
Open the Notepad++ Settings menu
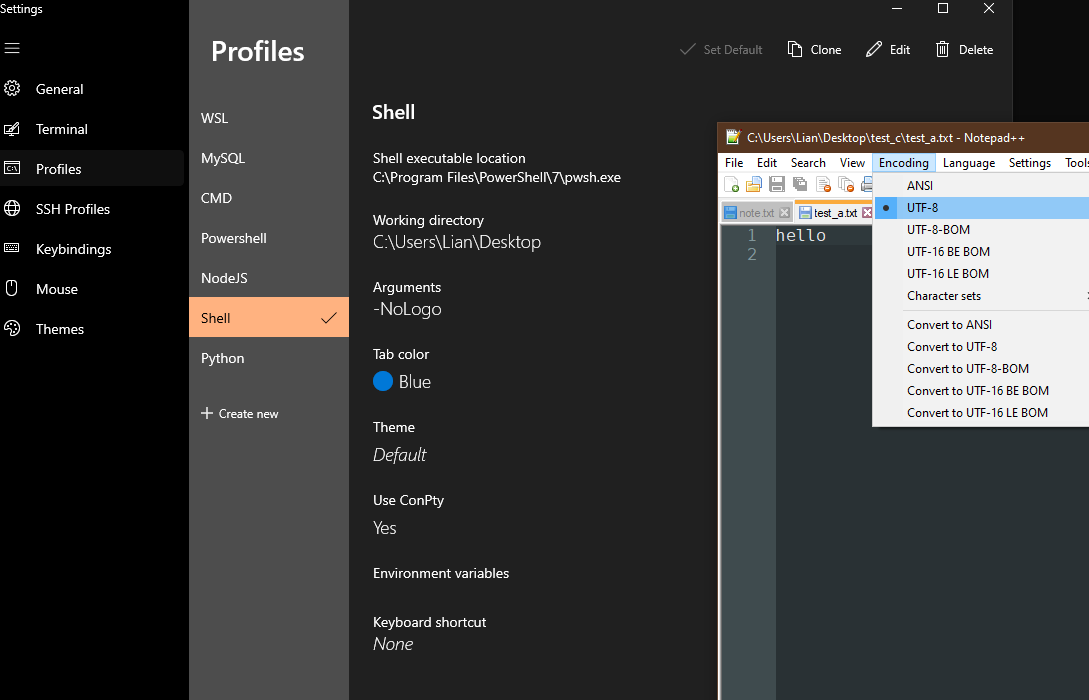pyautogui.click(x=1029, y=163)
